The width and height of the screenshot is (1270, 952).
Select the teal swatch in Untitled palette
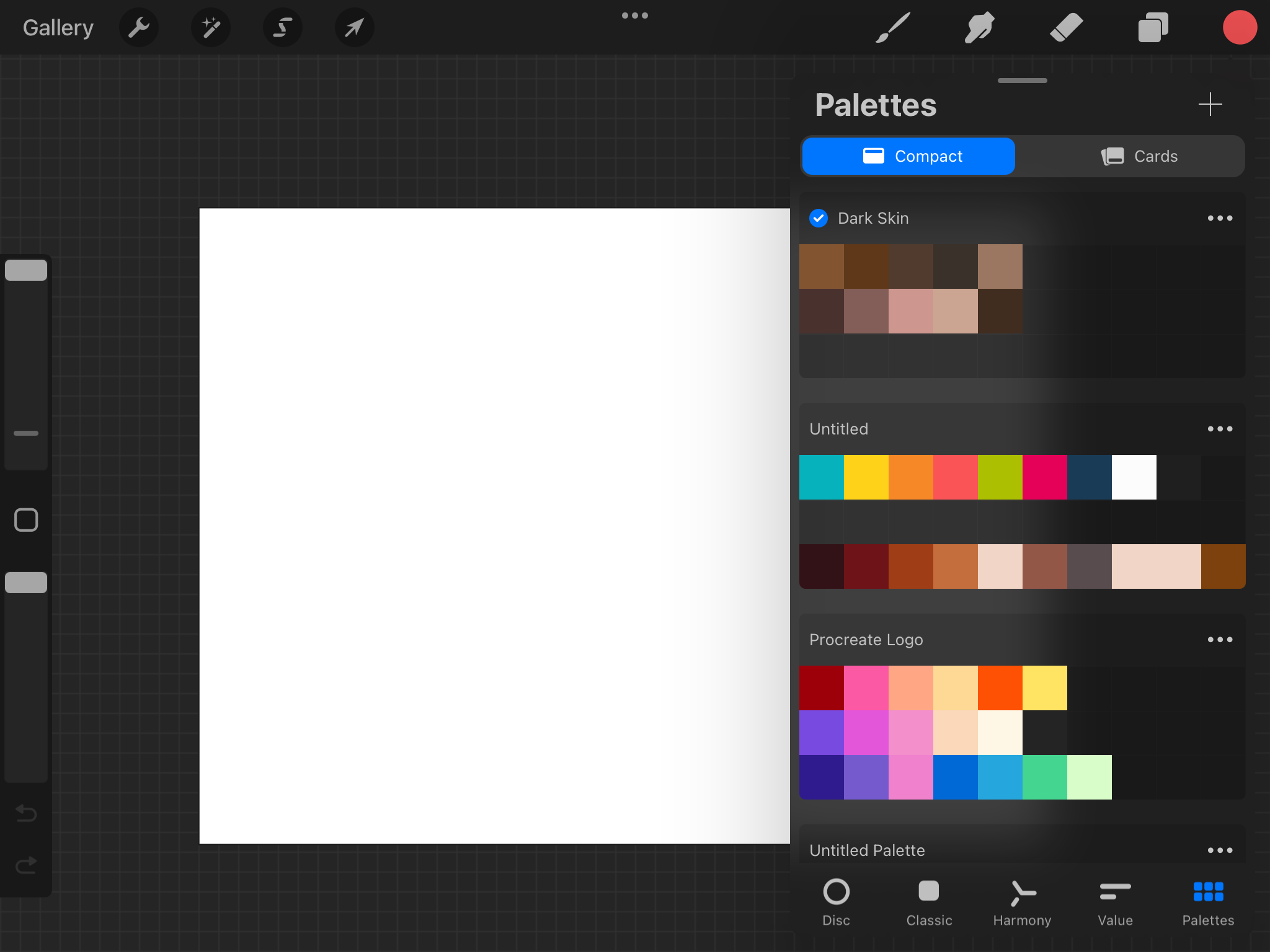pos(822,477)
